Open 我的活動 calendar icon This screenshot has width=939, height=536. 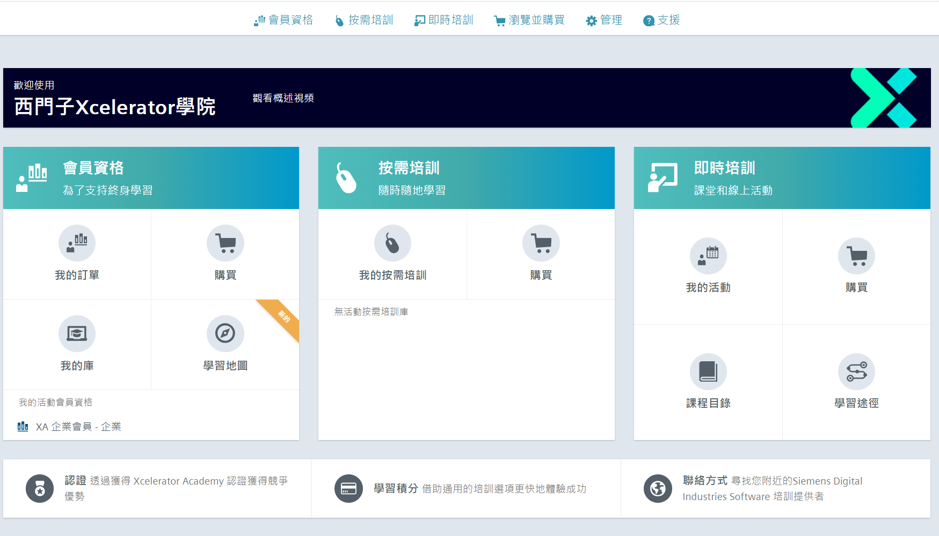[x=708, y=256]
